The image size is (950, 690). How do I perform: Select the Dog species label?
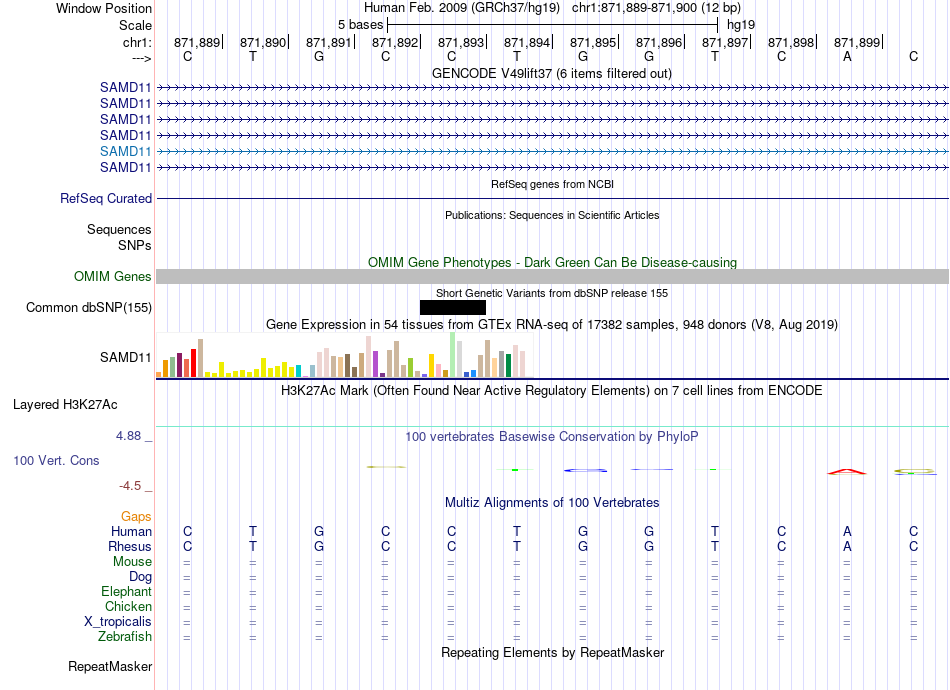[x=140, y=577]
